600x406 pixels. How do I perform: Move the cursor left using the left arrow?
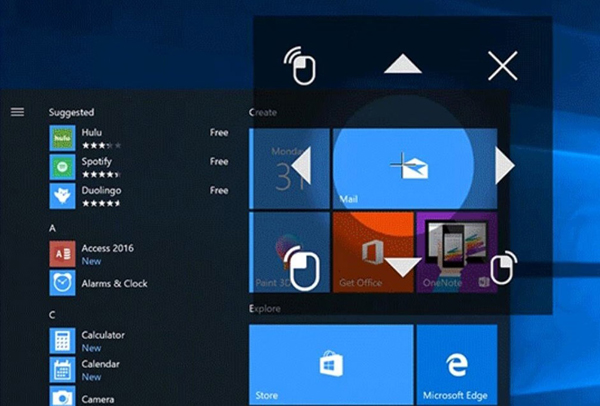[x=300, y=165]
